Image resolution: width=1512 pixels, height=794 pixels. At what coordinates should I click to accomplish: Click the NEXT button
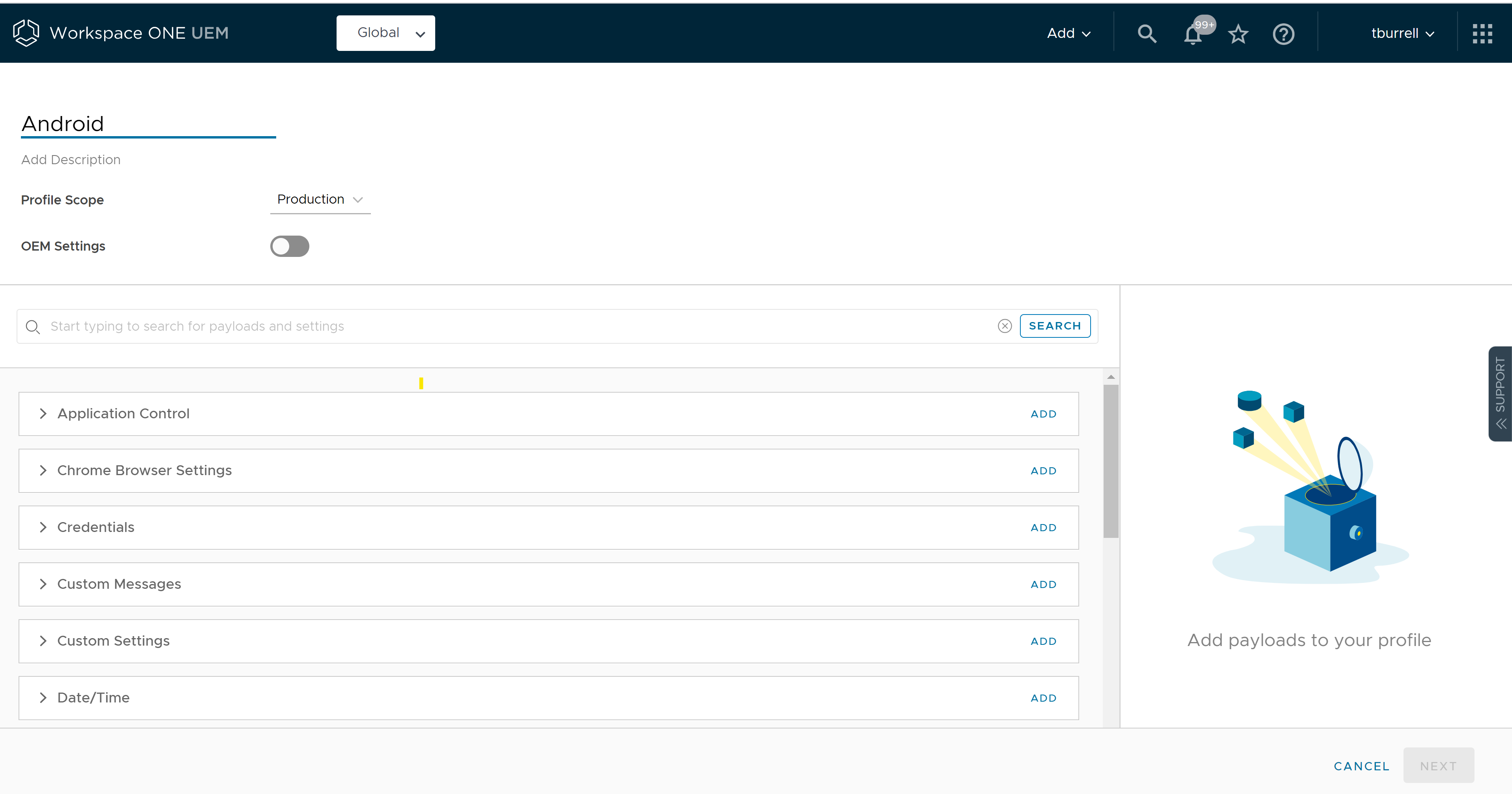click(x=1438, y=766)
